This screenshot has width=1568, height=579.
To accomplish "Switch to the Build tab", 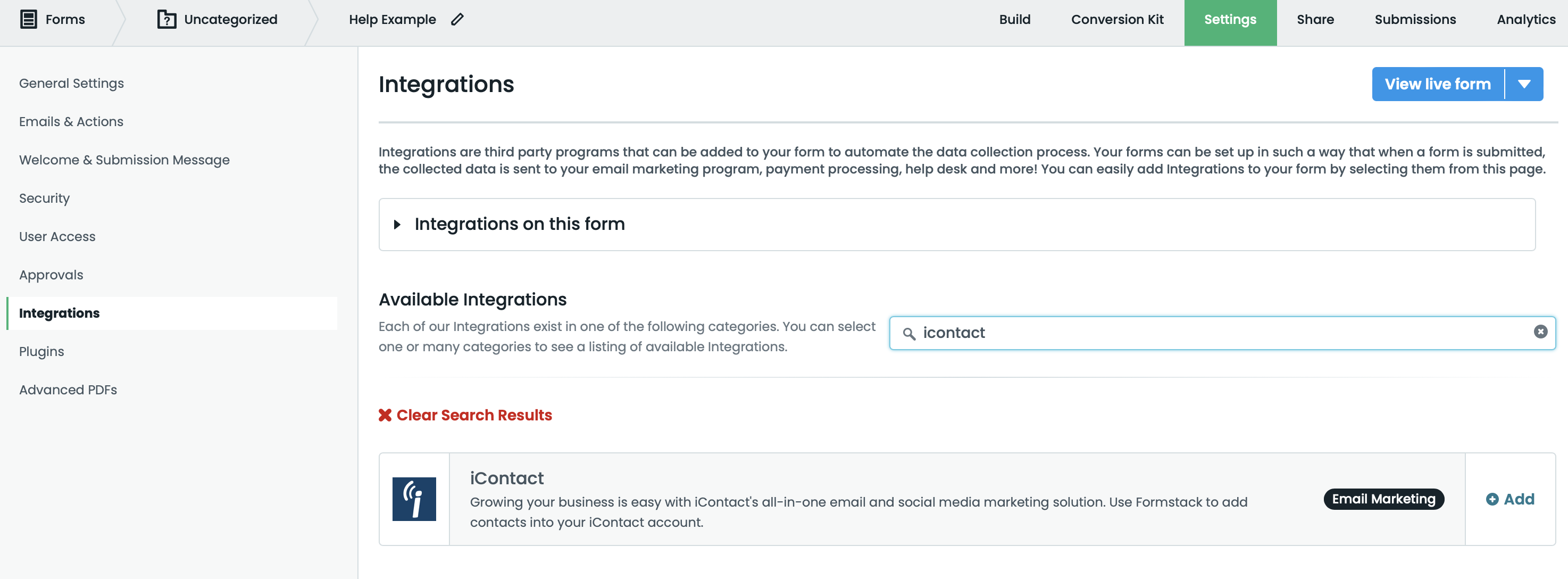I will 1014,20.
